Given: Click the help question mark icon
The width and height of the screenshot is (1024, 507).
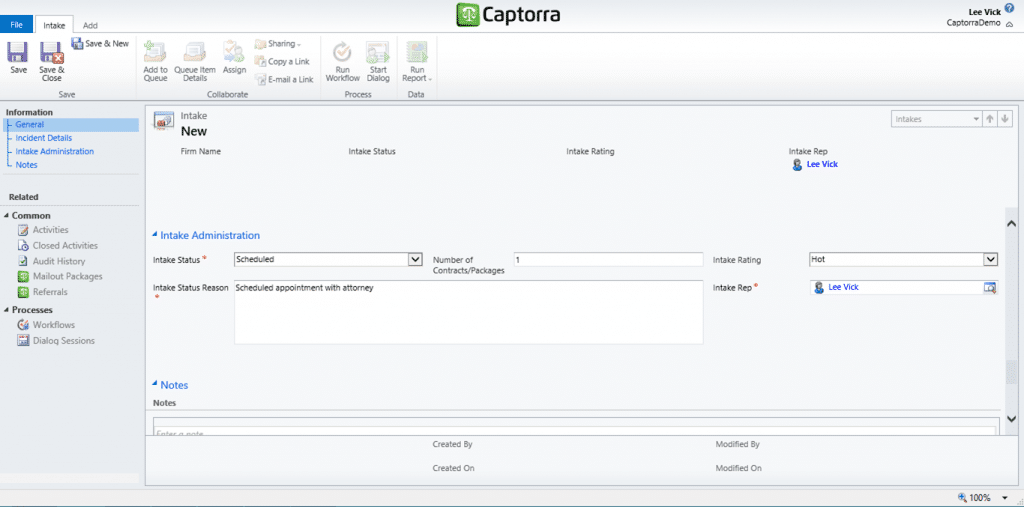Looking at the screenshot, I should pos(1009,8).
